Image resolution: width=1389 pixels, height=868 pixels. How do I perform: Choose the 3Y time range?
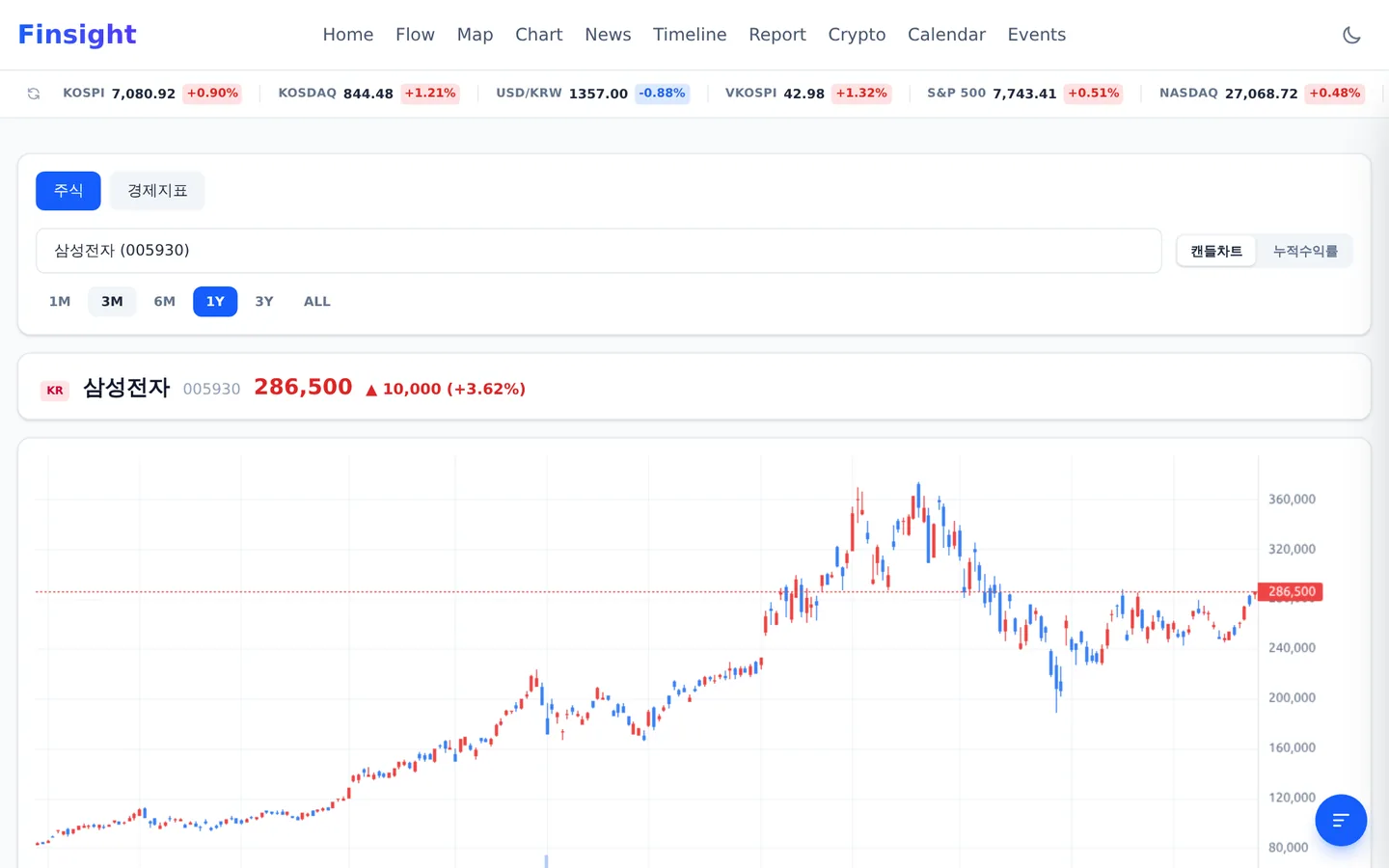click(x=264, y=302)
